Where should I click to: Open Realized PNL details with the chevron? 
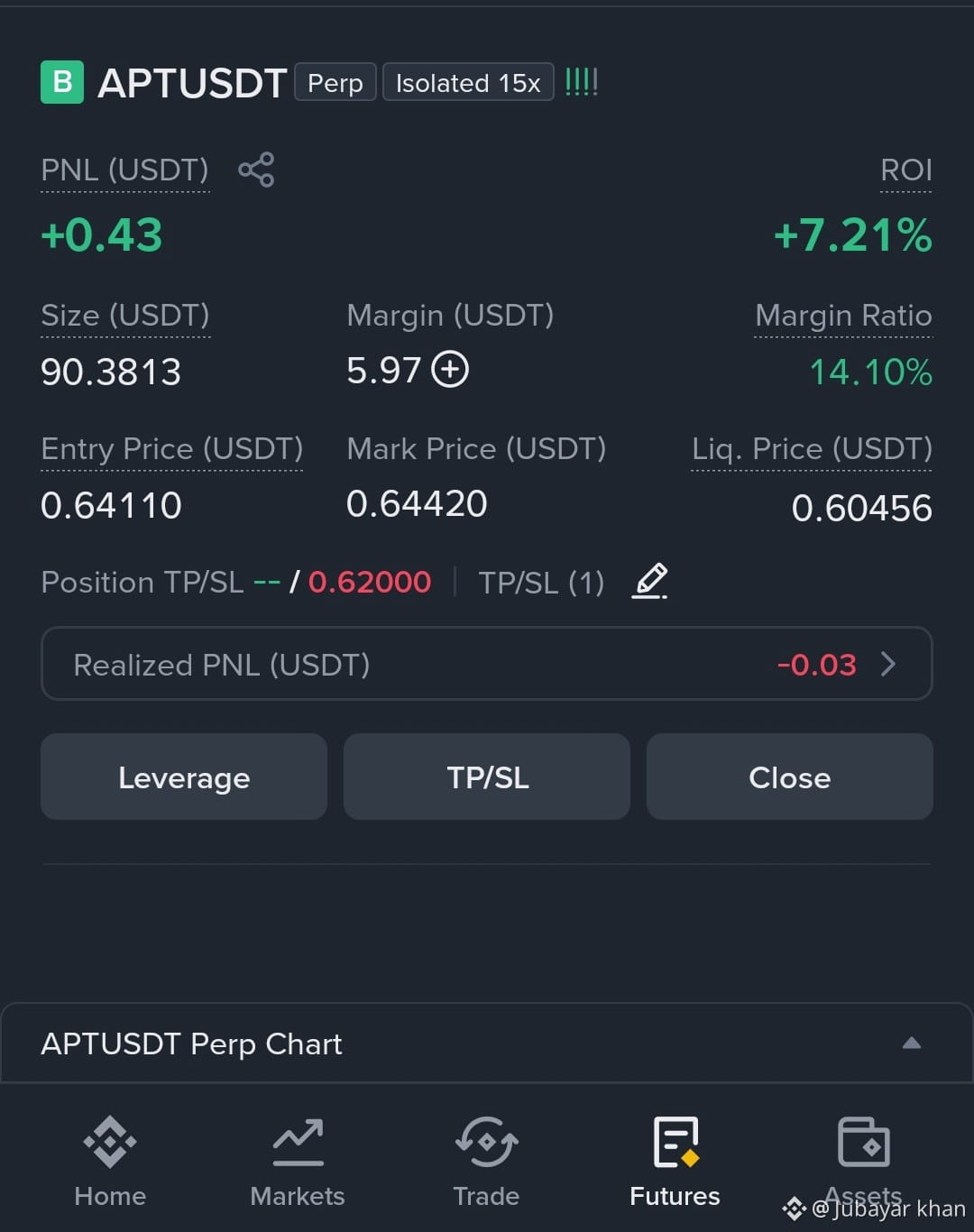click(888, 664)
